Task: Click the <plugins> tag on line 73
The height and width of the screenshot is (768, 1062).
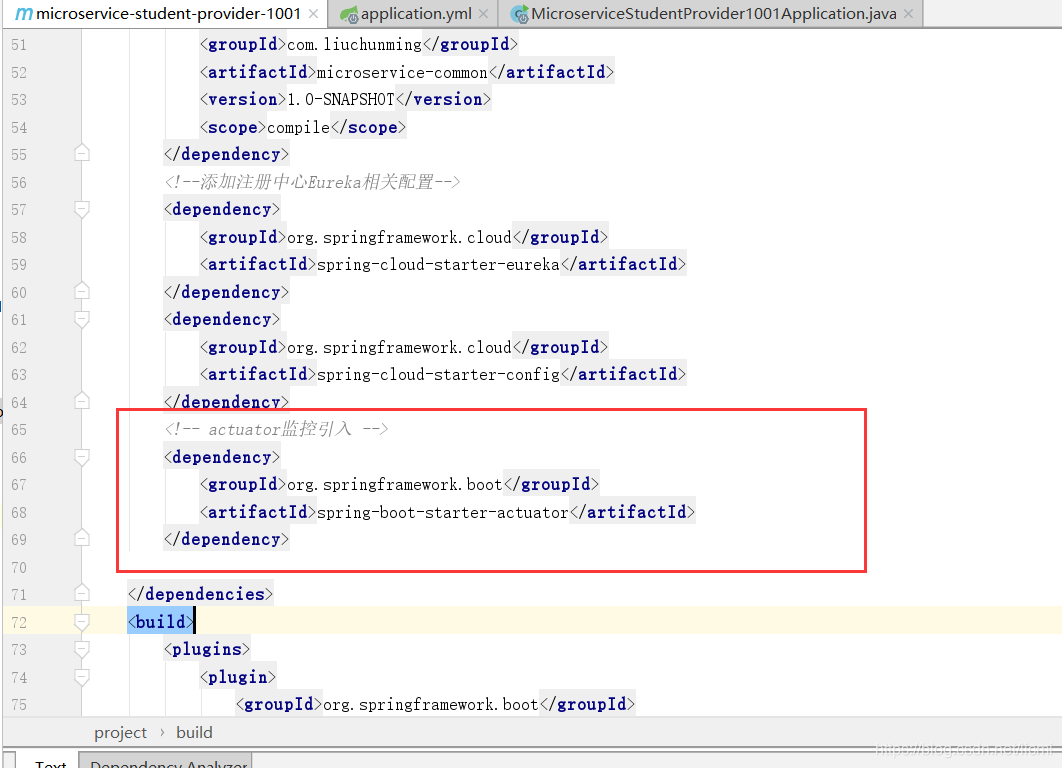Action: pos(207,649)
